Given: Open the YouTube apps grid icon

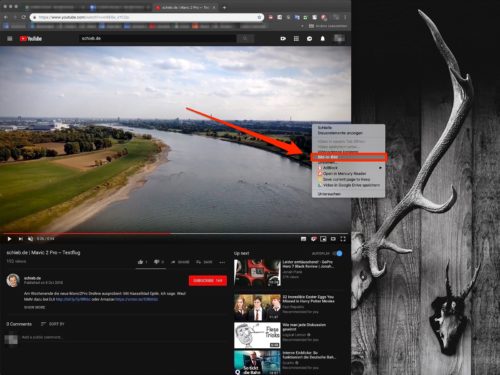Looking at the screenshot, I should click(x=296, y=39).
